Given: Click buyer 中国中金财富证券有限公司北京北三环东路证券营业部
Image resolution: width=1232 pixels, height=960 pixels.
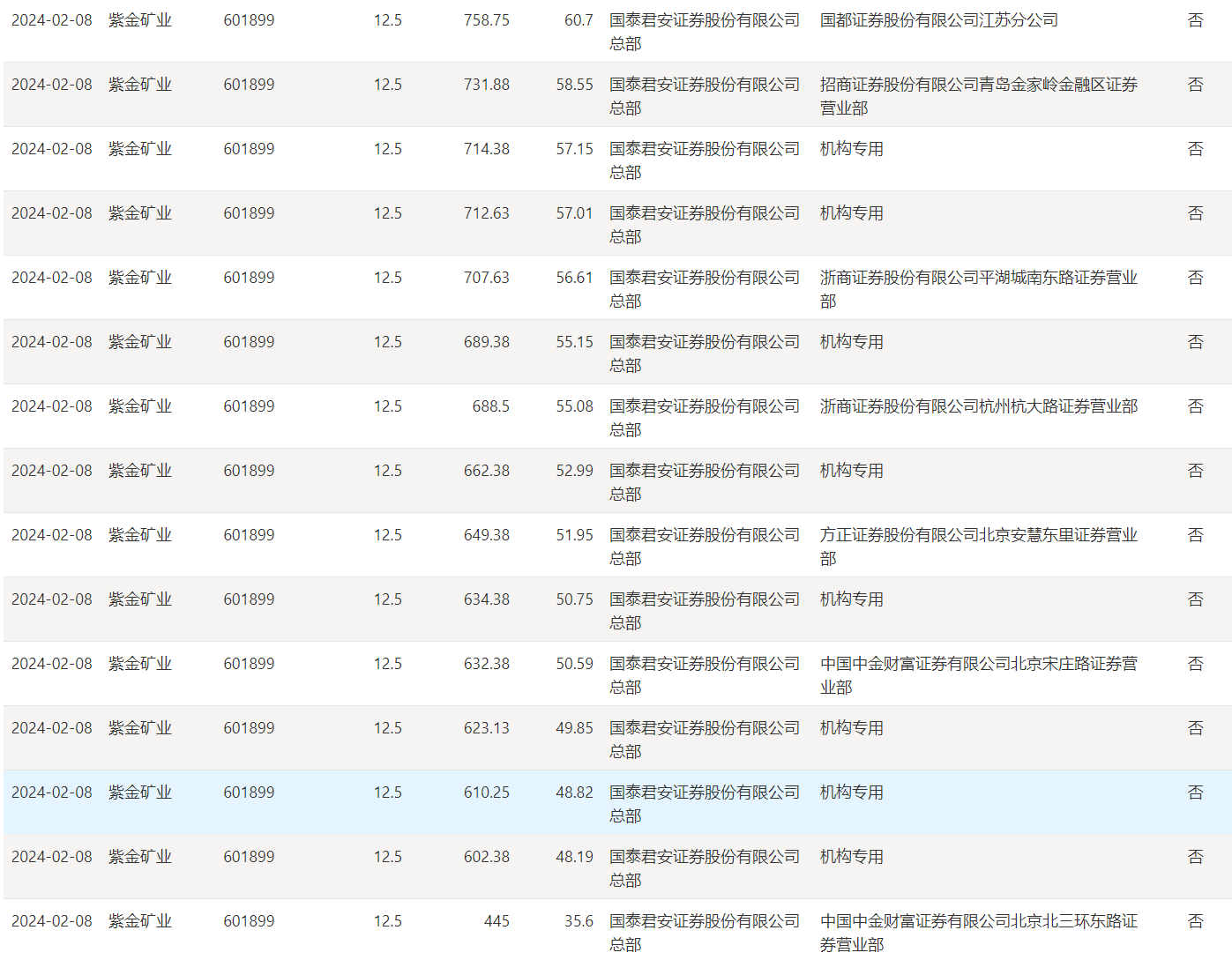Looking at the screenshot, I should (979, 933).
